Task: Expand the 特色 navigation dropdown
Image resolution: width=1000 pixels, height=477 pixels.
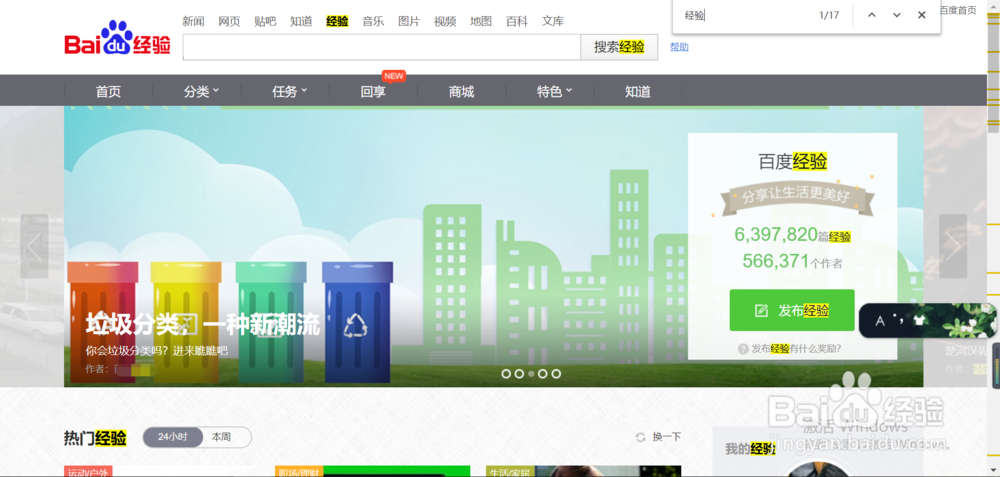Action: click(554, 92)
